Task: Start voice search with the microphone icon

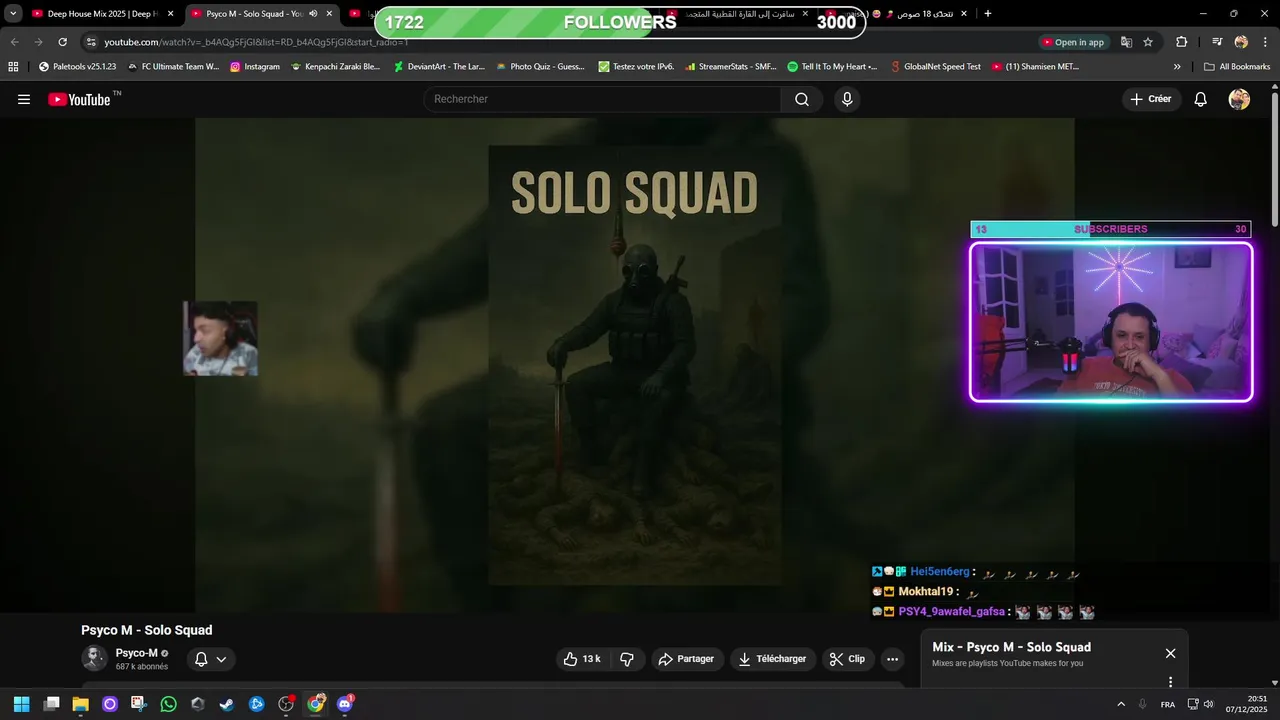Action: click(847, 99)
